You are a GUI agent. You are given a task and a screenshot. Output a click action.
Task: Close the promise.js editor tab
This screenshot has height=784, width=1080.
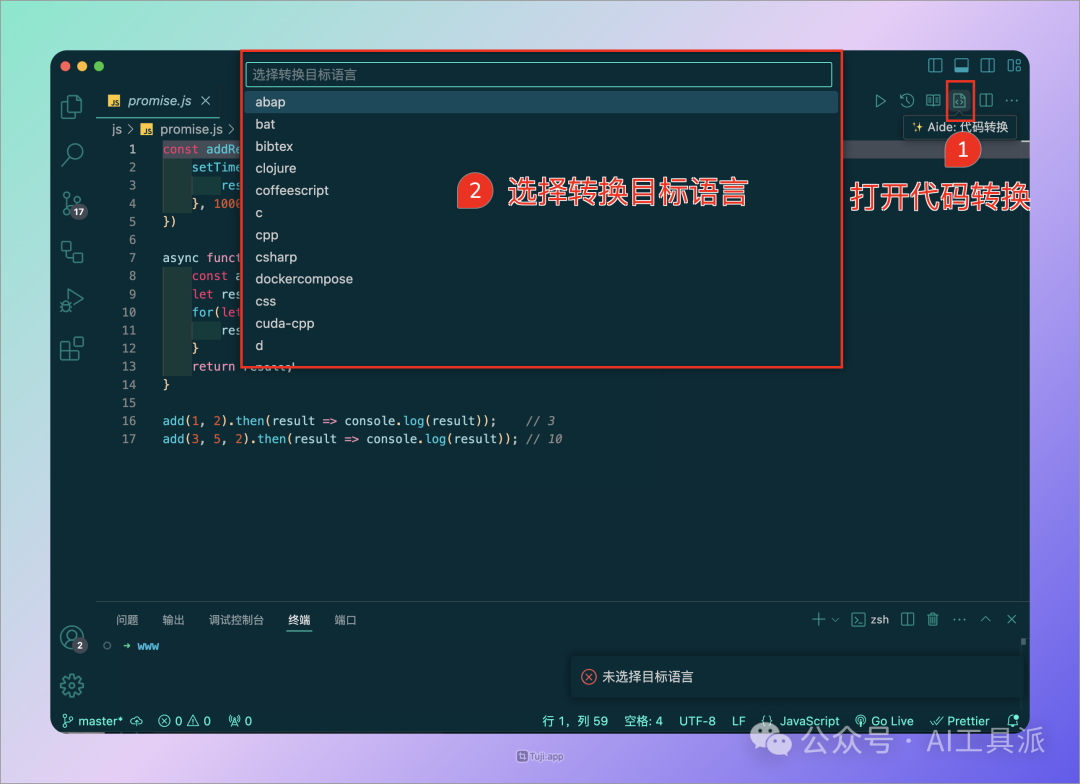[x=206, y=101]
